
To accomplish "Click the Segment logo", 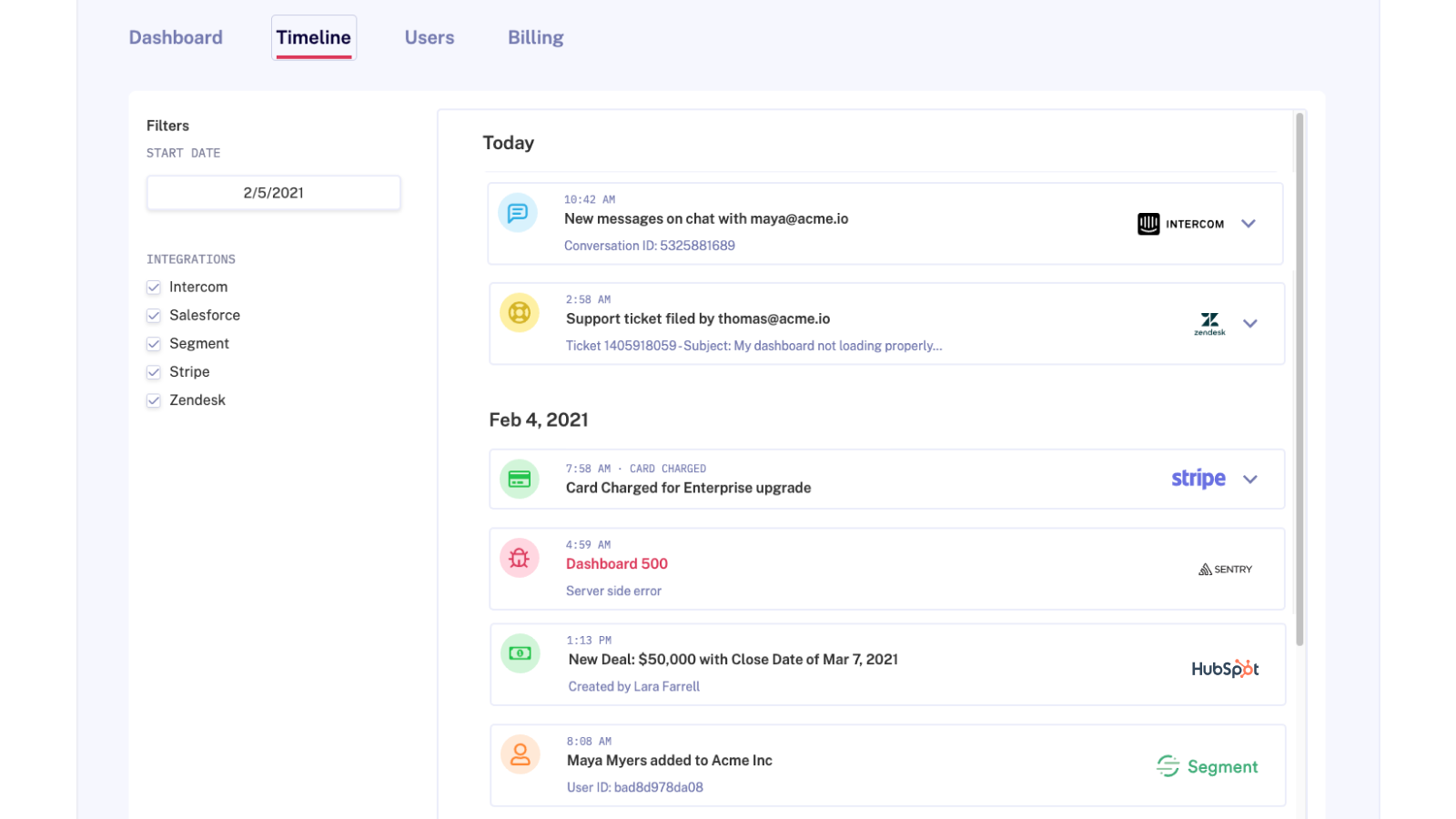I will (x=1207, y=767).
